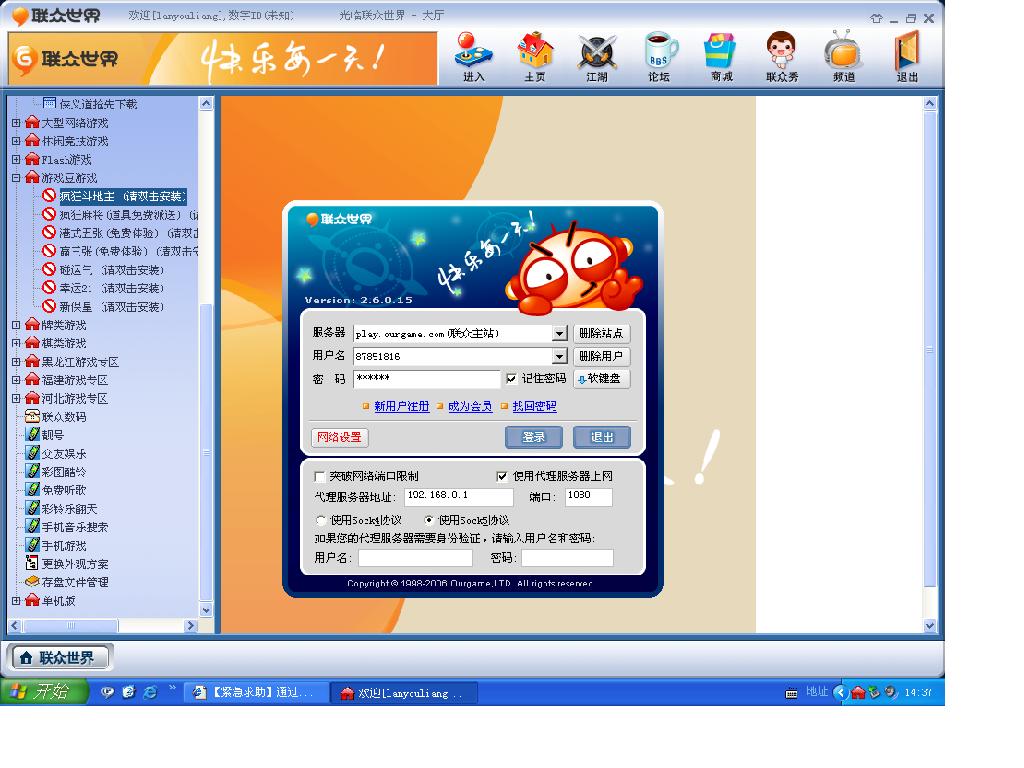
Task: Expand the 黑龙江游戏专区 tree node
Action: 16,361
